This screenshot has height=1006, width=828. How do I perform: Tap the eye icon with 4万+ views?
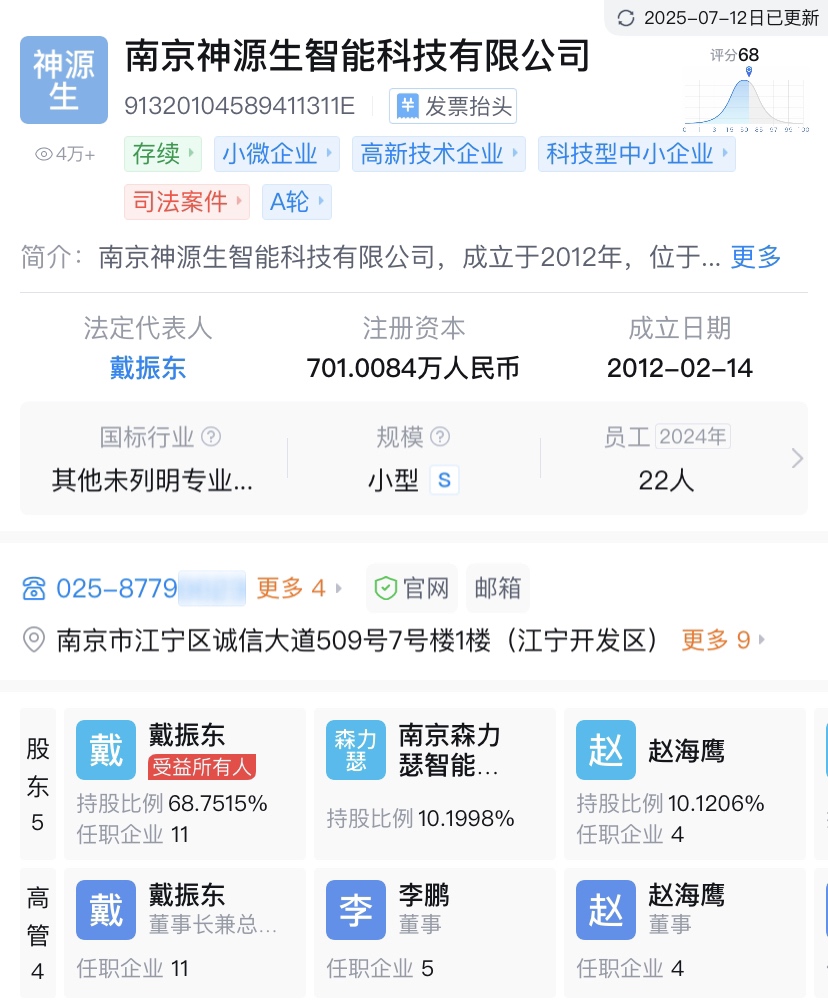[43, 154]
